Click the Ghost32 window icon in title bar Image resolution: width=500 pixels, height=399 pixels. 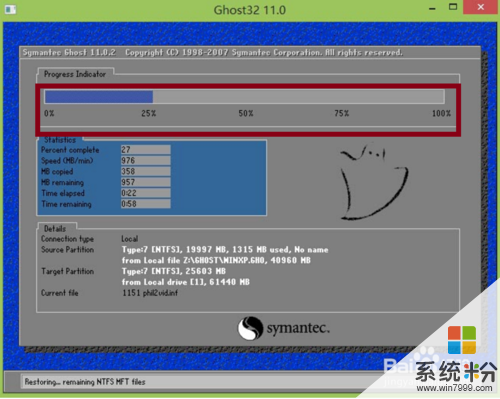point(10,9)
